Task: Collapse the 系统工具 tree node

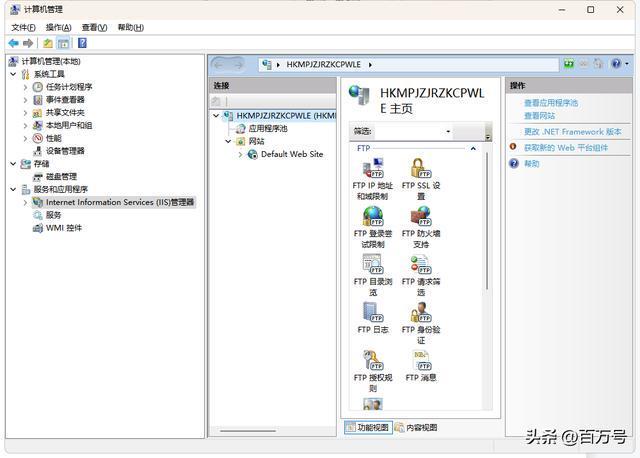Action: click(x=13, y=74)
